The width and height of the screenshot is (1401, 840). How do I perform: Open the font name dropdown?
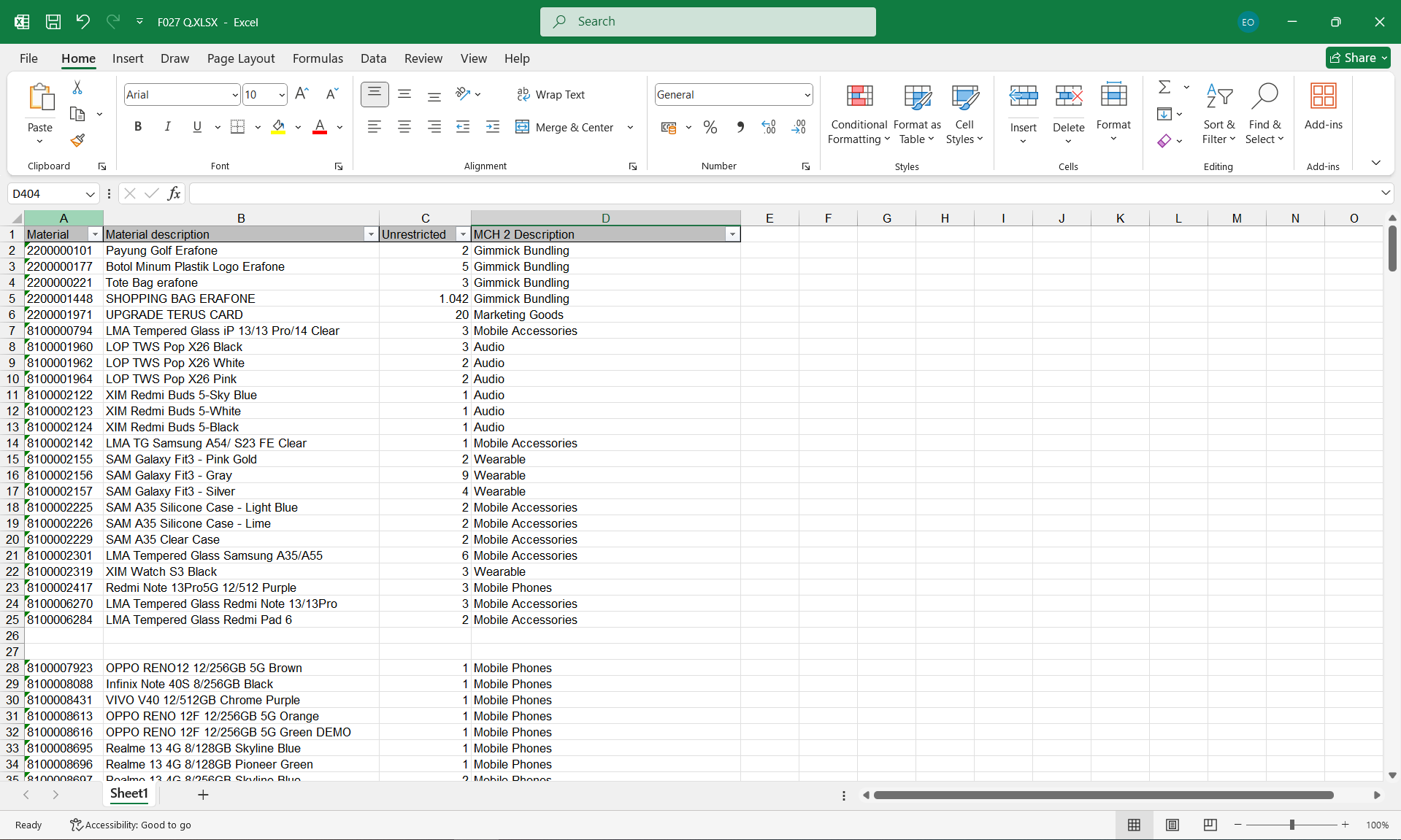tap(234, 95)
